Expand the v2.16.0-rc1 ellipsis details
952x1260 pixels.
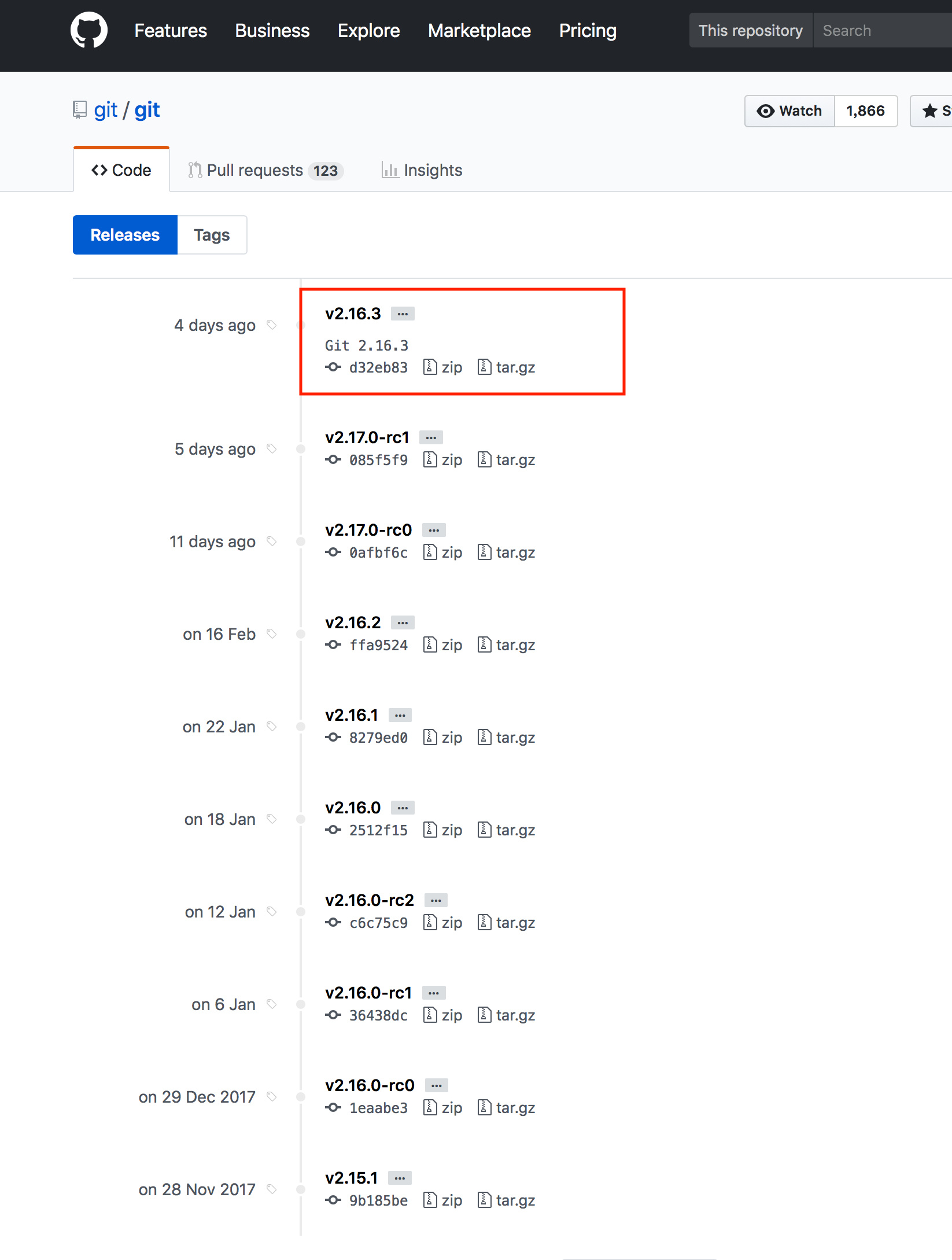coord(434,993)
